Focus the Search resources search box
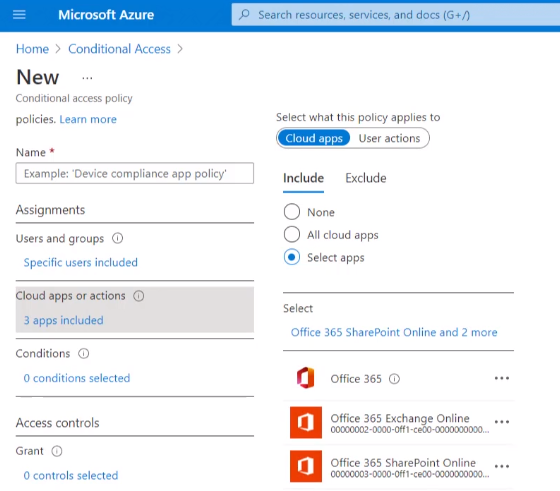The image size is (560, 491). point(396,15)
